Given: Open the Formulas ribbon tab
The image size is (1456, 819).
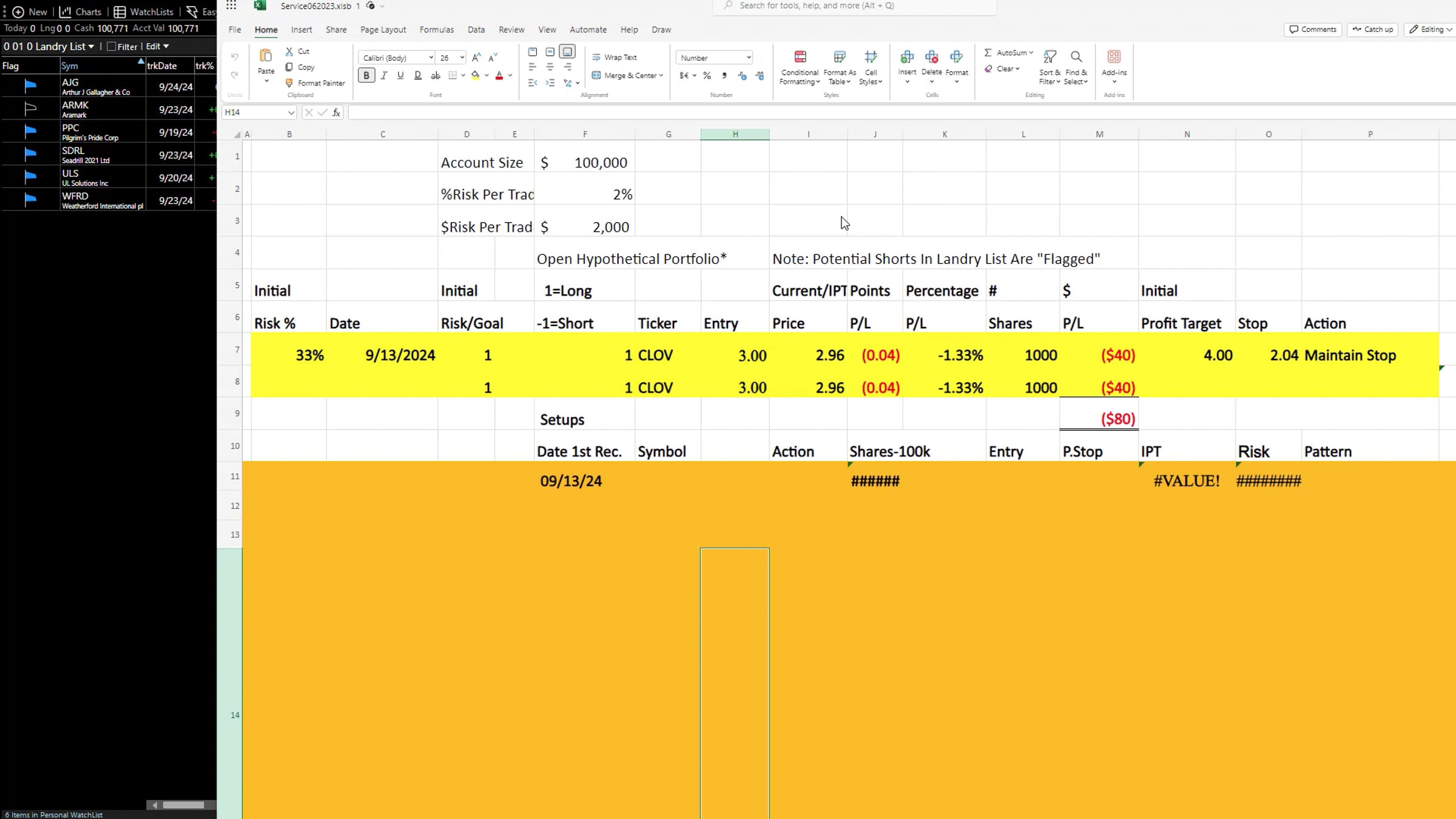Looking at the screenshot, I should (437, 30).
